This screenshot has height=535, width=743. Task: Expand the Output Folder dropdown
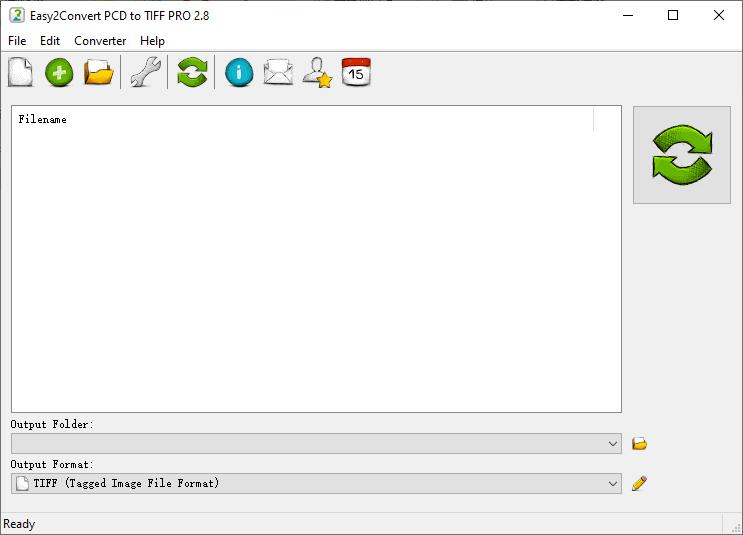point(612,444)
